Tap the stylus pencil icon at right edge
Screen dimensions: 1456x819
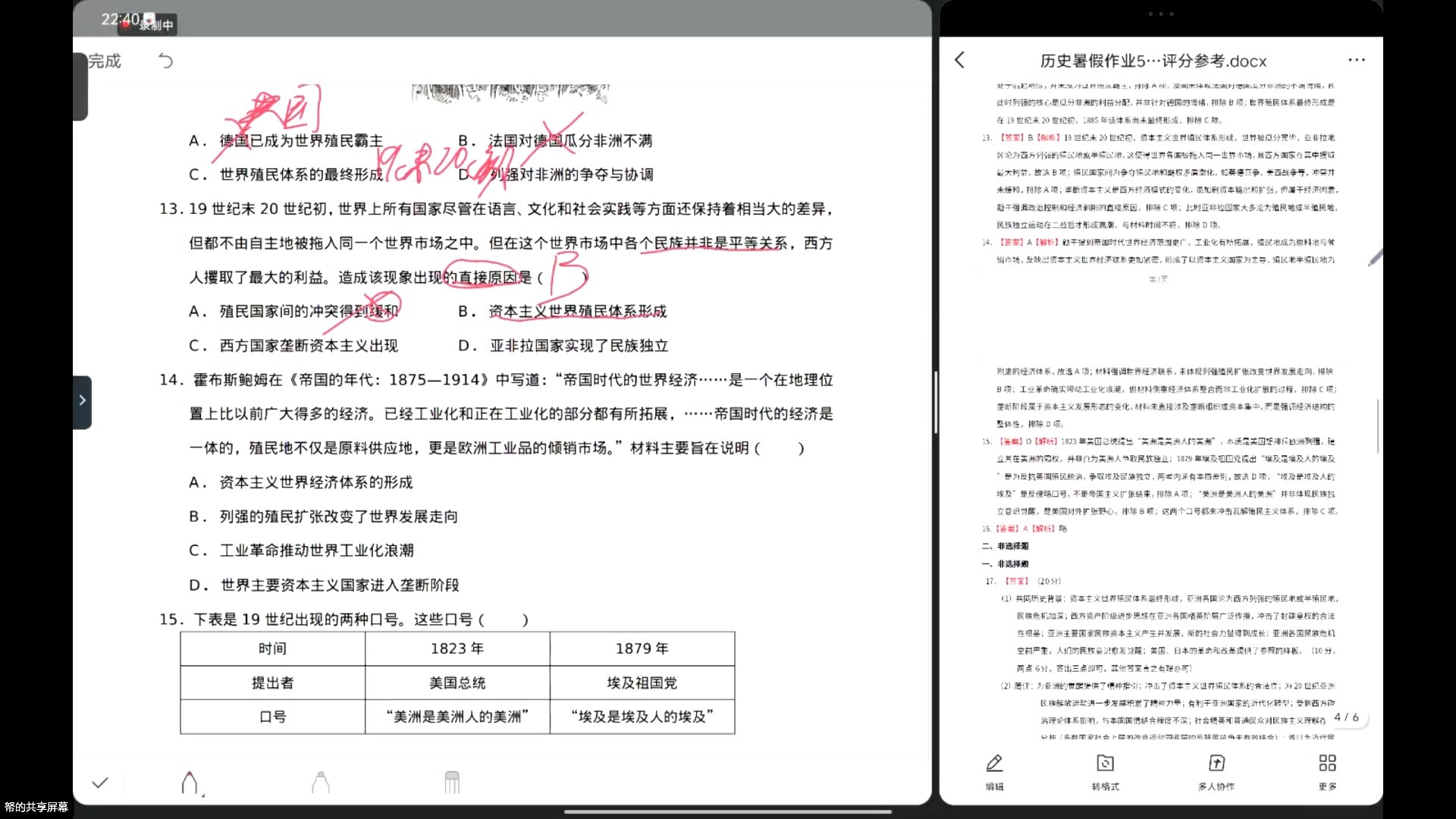pos(1375,259)
